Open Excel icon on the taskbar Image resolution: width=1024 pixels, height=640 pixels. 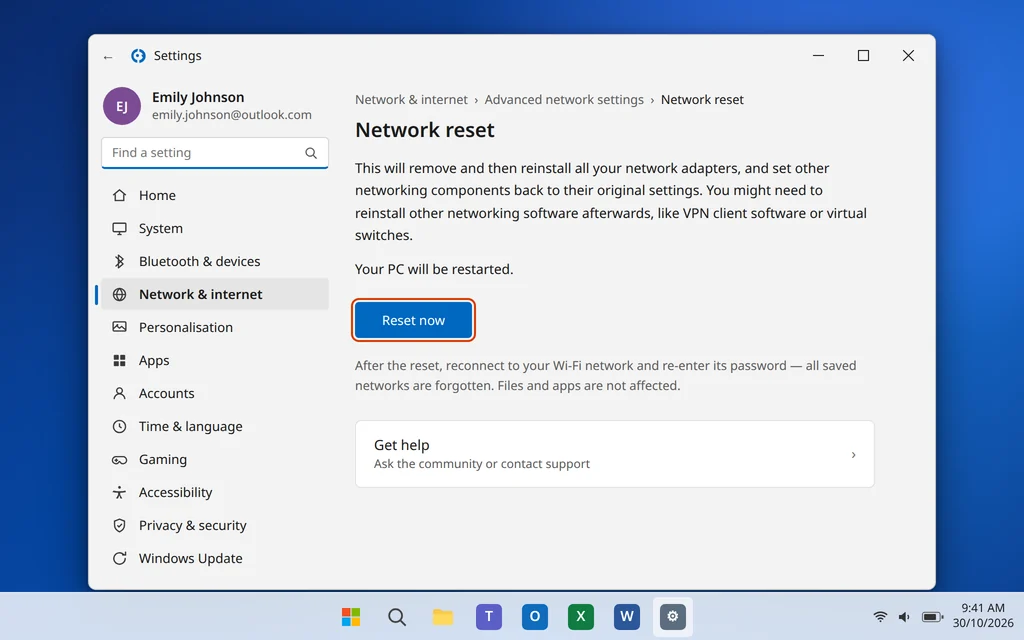click(581, 616)
